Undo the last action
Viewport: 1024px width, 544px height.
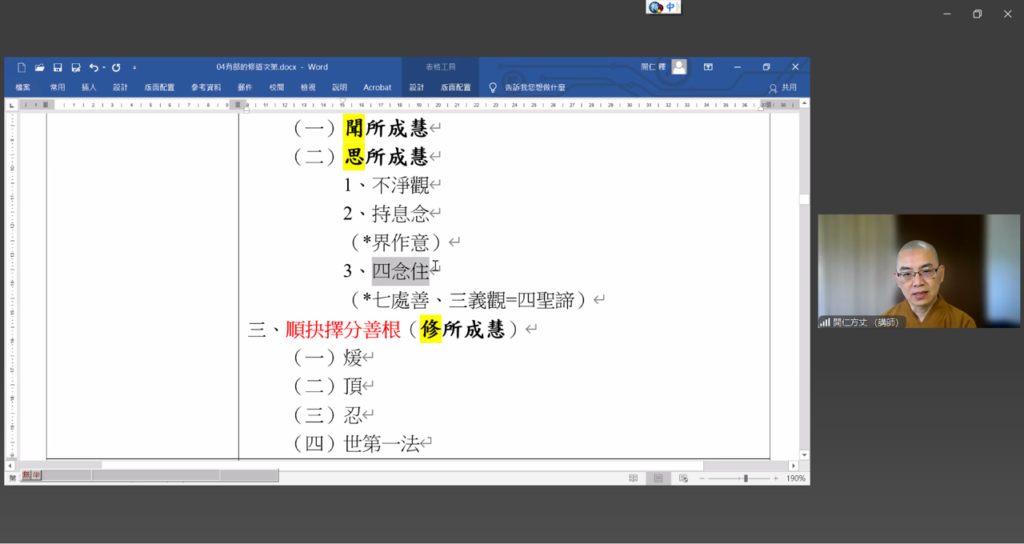93,67
